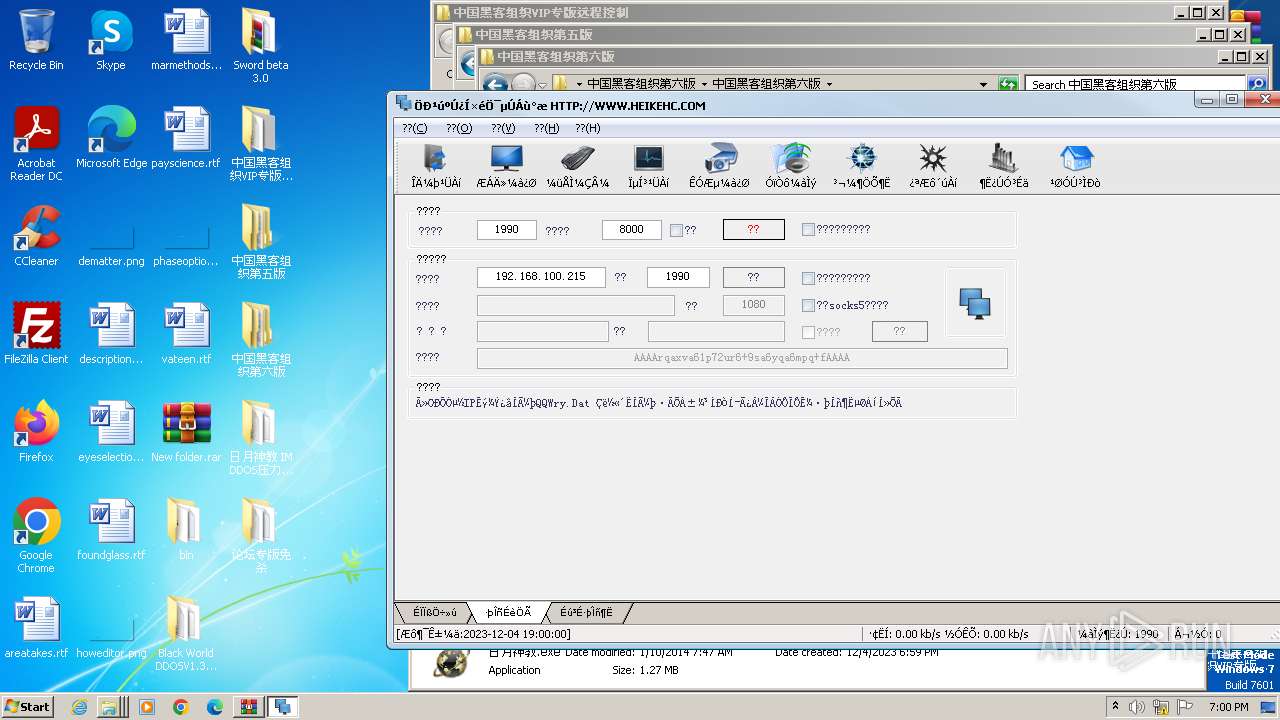
Task: Click the 1990 port field beside the IP address
Action: [x=678, y=277]
